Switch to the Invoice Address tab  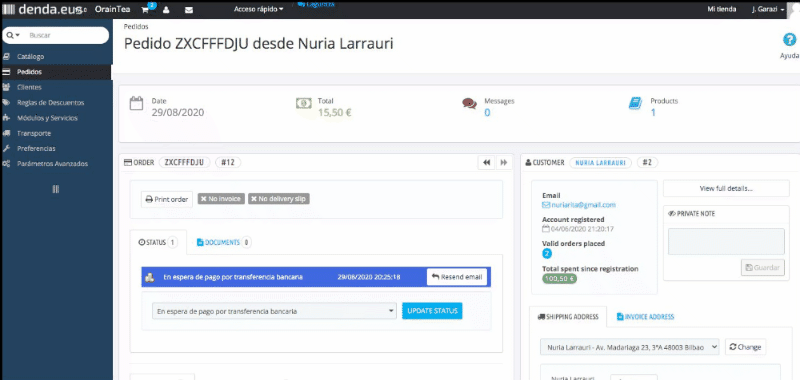645,317
